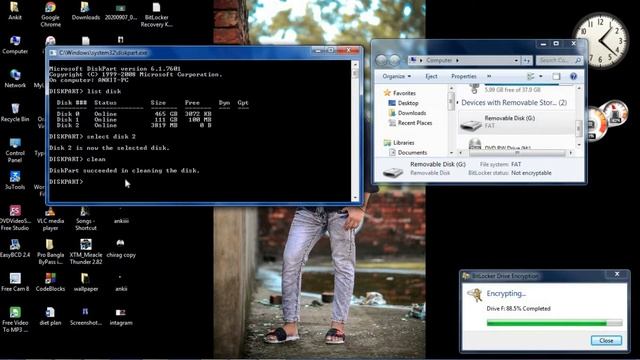640x360 pixels.
Task: Toggle the Explorer preview pane icon
Action: click(x=556, y=76)
